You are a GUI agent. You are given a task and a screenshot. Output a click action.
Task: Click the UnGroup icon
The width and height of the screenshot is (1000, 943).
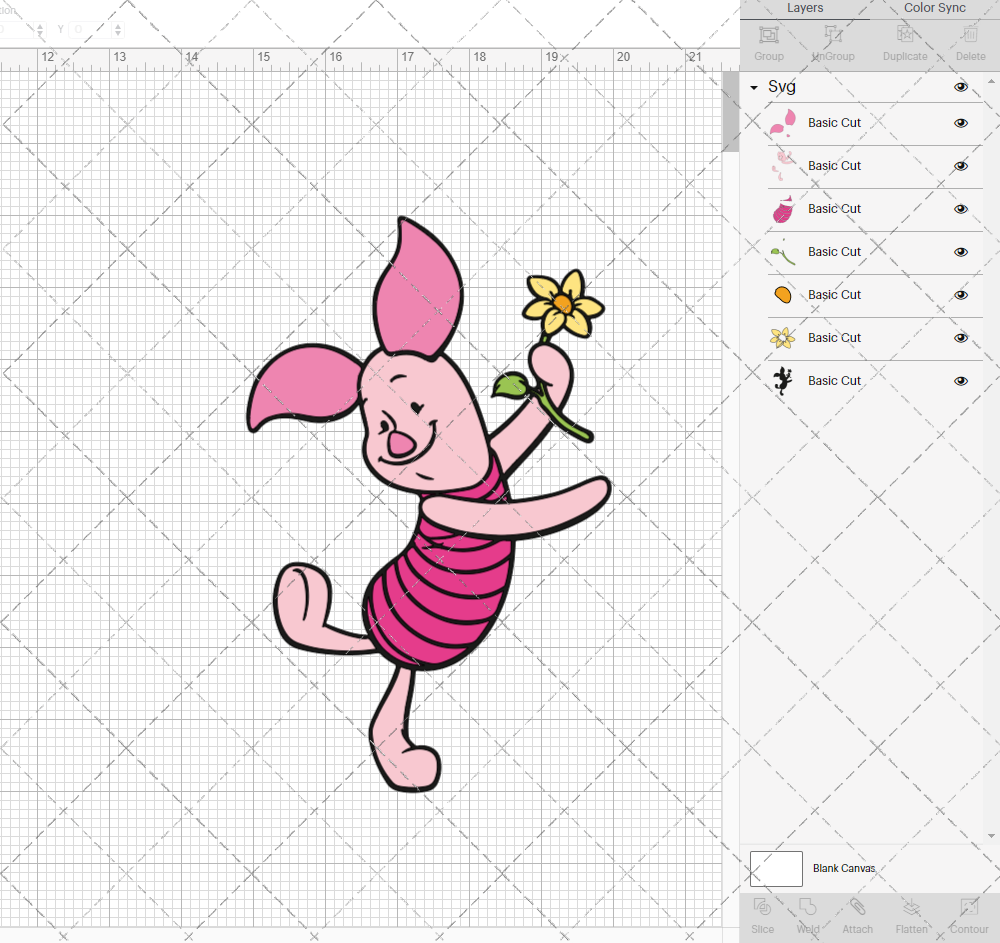coord(833,35)
